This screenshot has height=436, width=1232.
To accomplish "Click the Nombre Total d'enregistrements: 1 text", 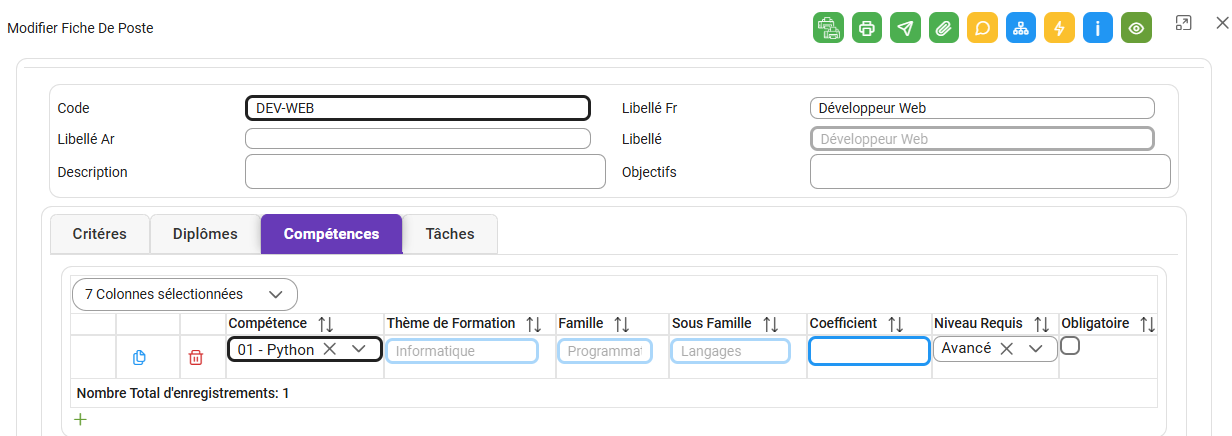I will 183,393.
